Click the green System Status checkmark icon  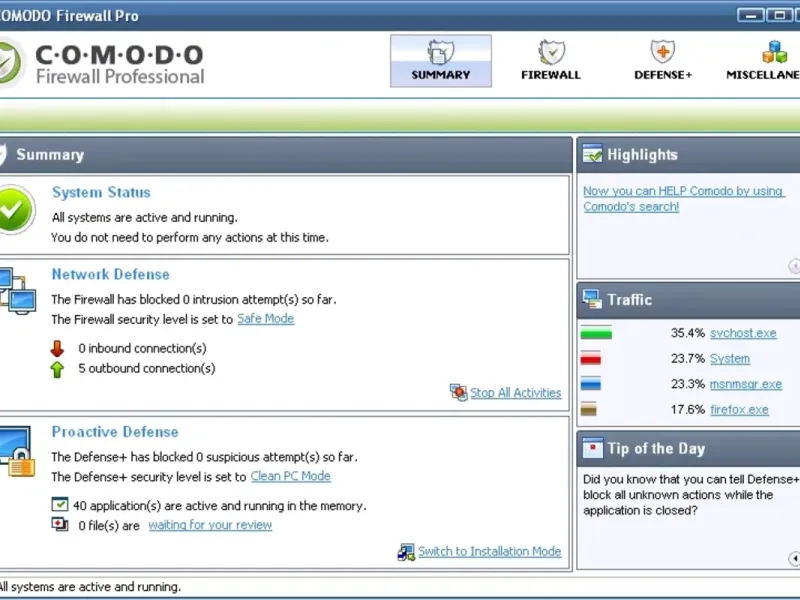(x=16, y=210)
